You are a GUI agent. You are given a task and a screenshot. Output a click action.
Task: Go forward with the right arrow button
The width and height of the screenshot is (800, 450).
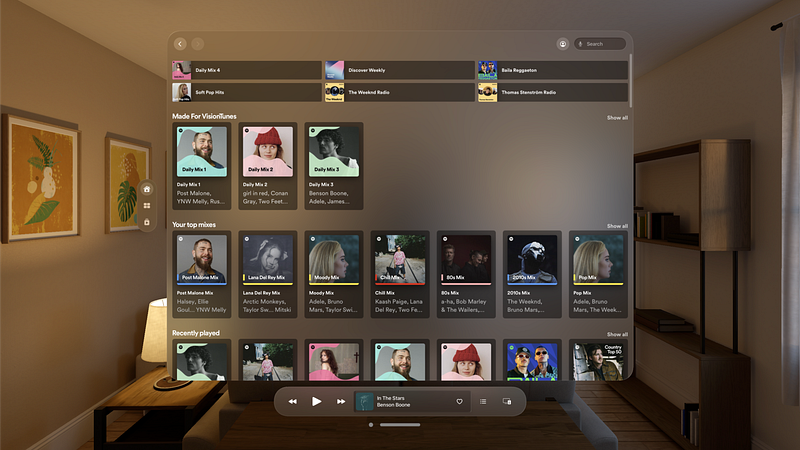pyautogui.click(x=198, y=44)
